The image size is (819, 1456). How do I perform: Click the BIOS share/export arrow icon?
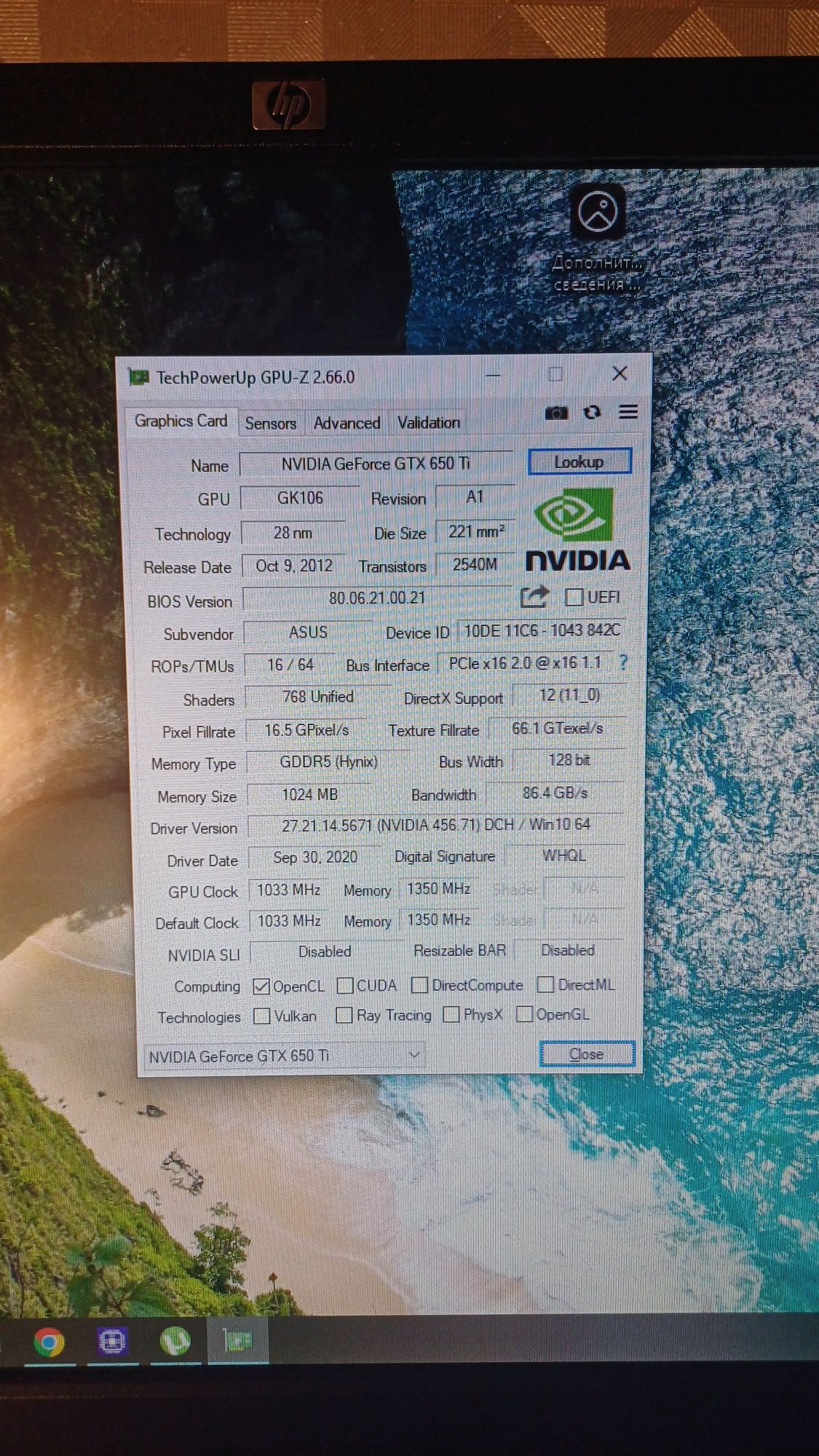tap(534, 597)
